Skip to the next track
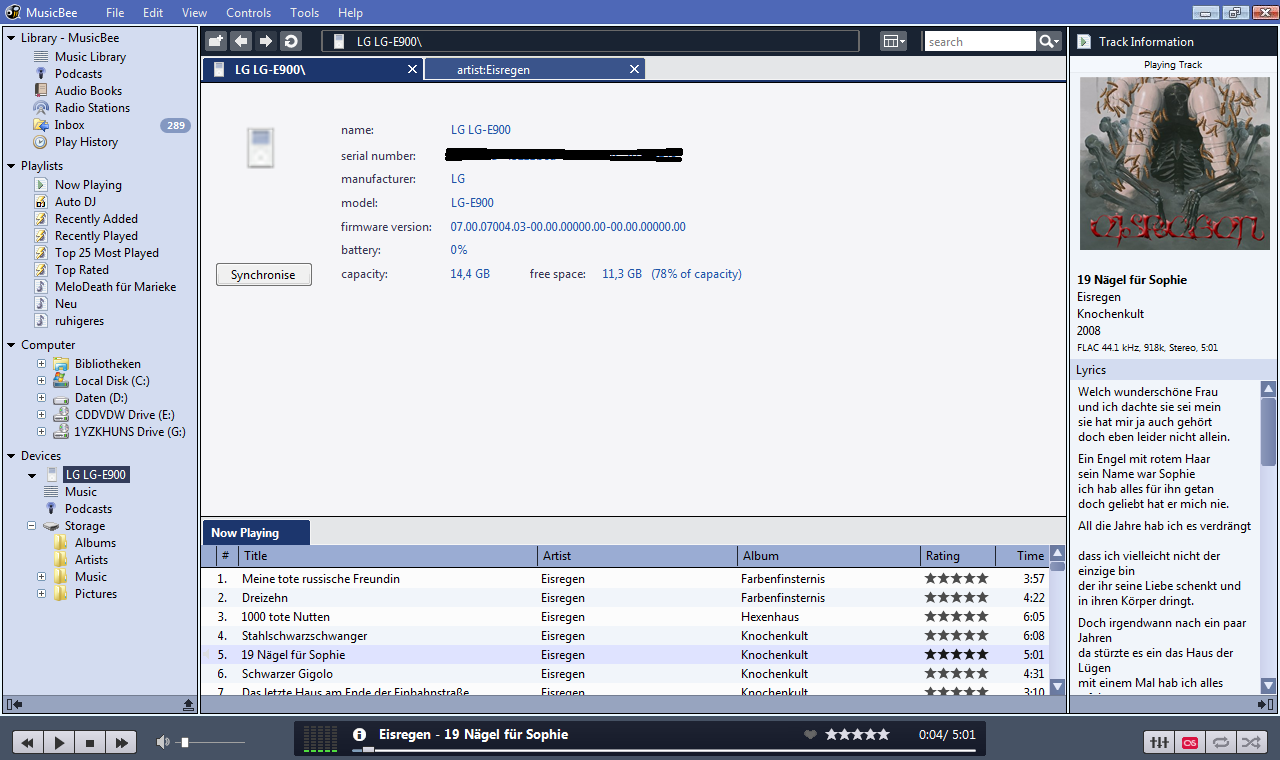1280x760 pixels. [121, 742]
